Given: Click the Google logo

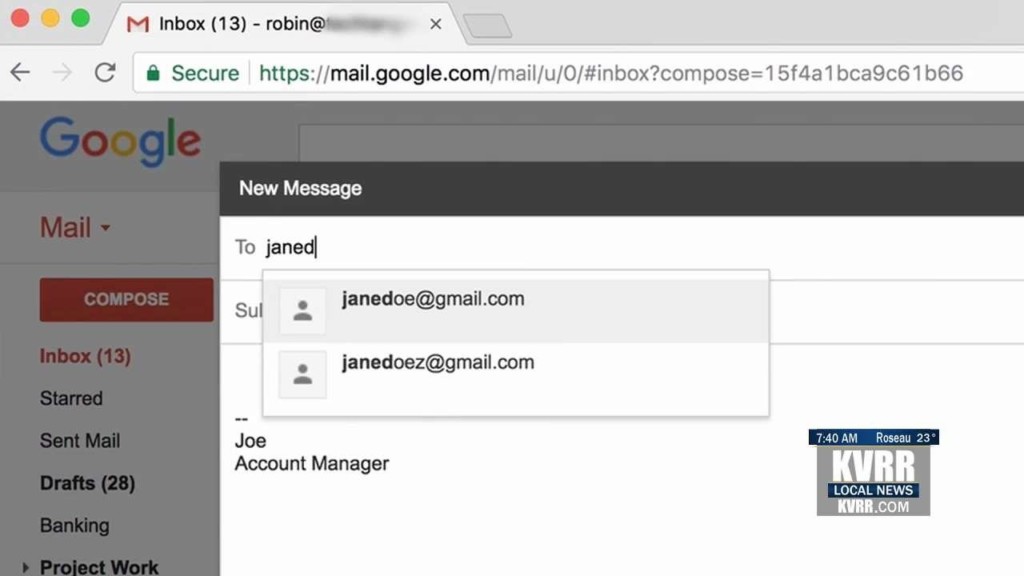Looking at the screenshot, I should (120, 141).
